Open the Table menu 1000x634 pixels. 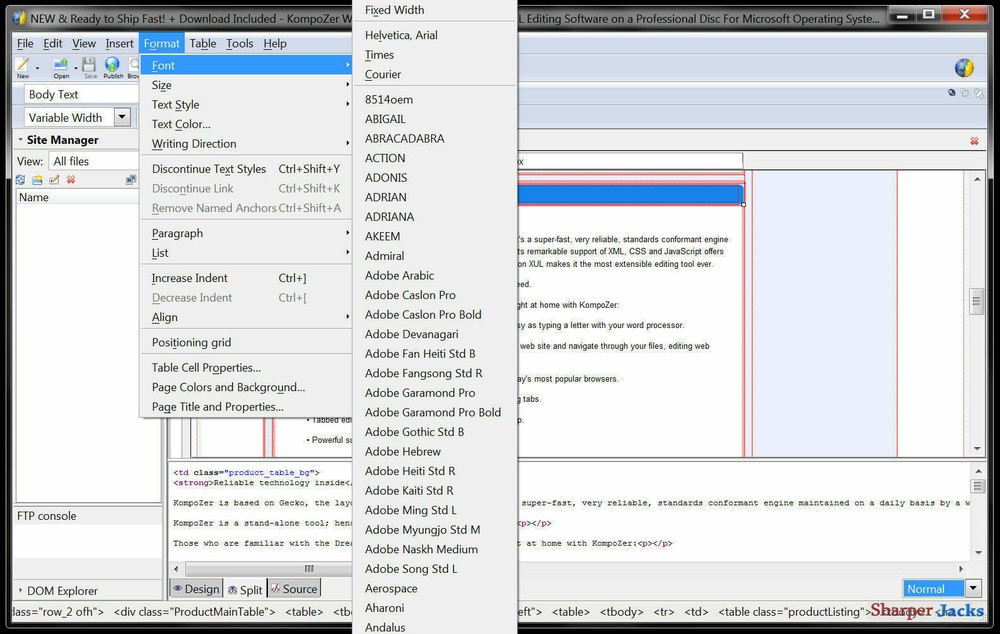pyautogui.click(x=203, y=43)
